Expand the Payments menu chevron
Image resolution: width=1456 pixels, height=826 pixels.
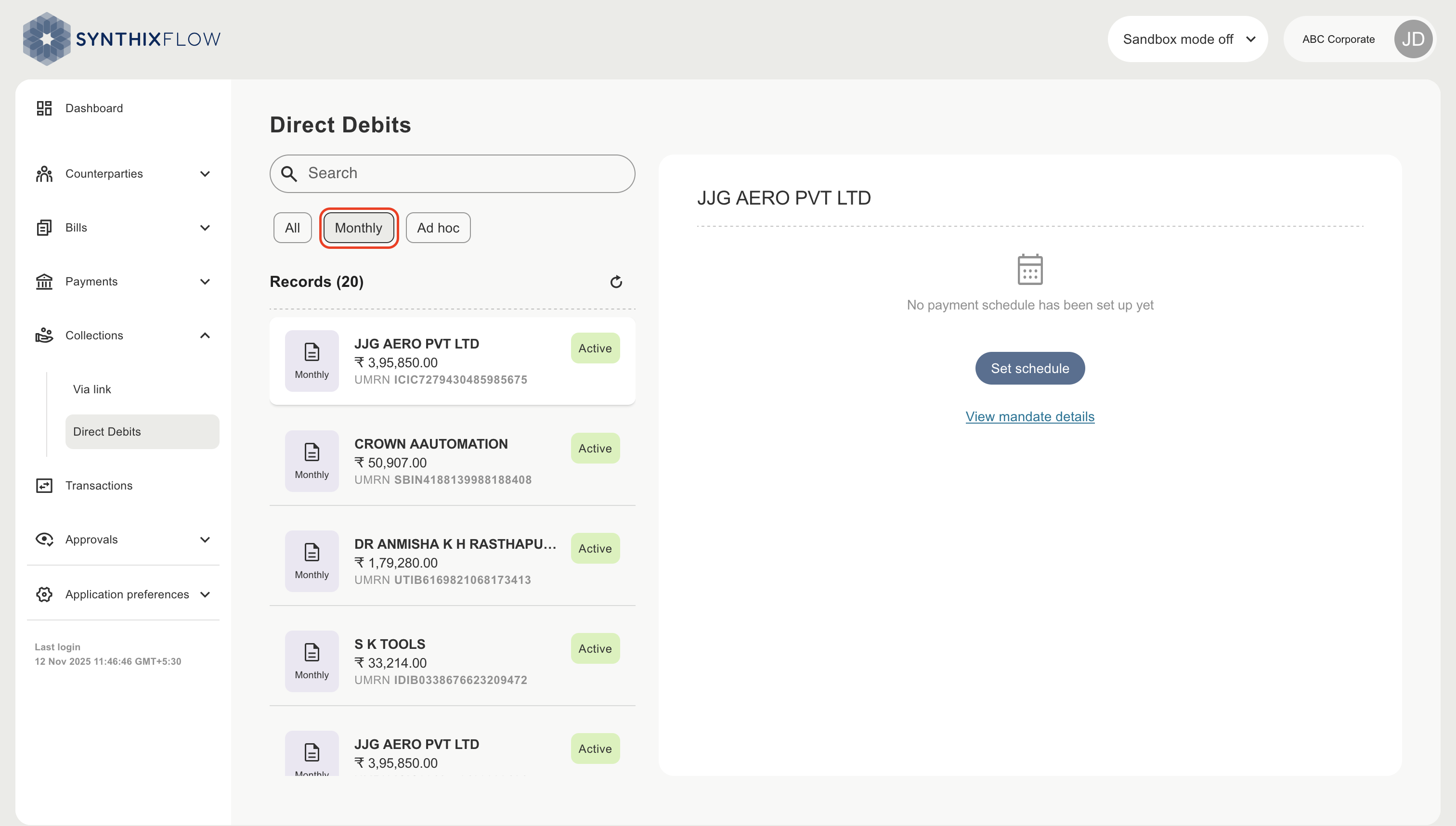[206, 282]
